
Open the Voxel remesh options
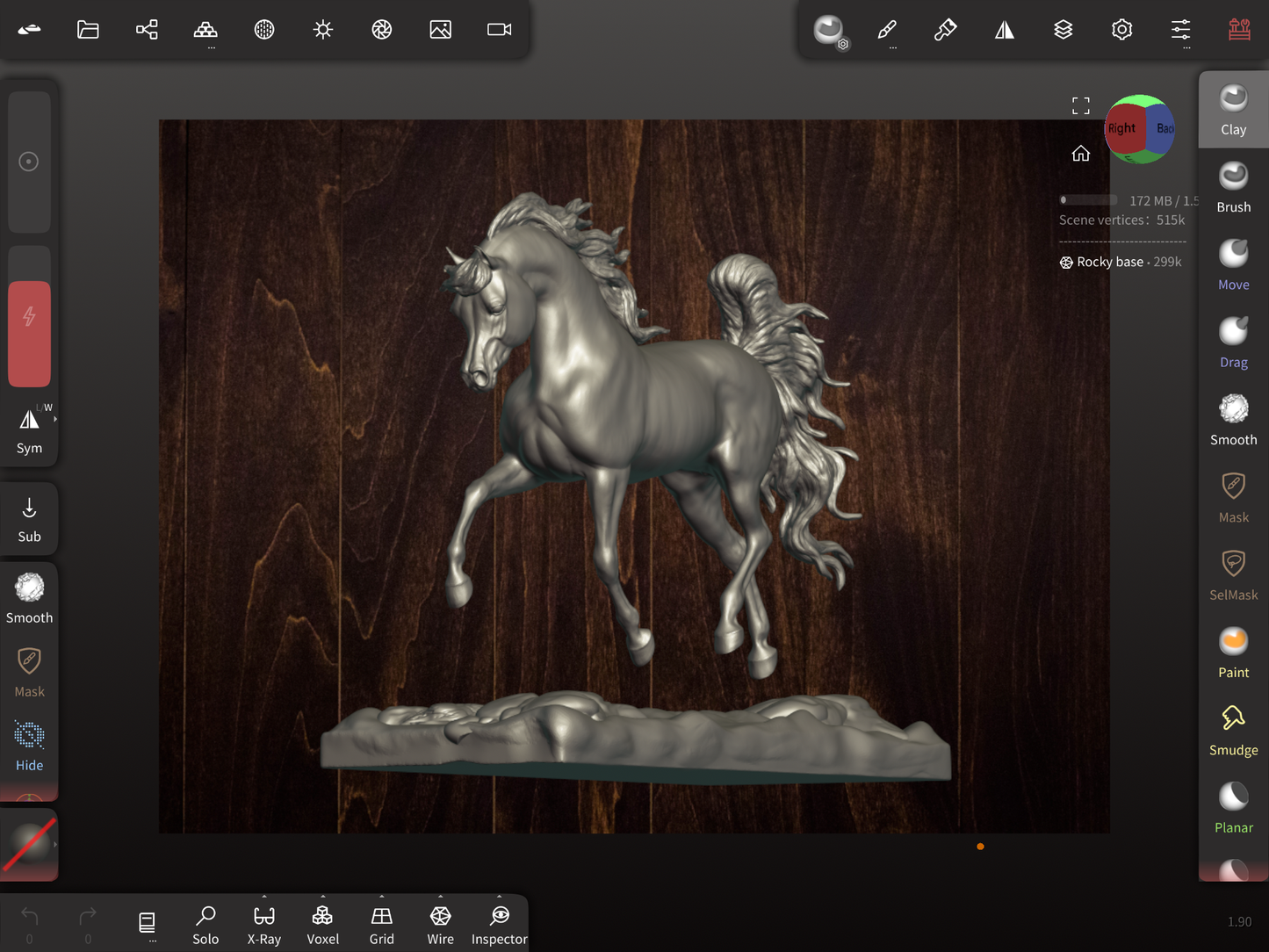(x=322, y=925)
